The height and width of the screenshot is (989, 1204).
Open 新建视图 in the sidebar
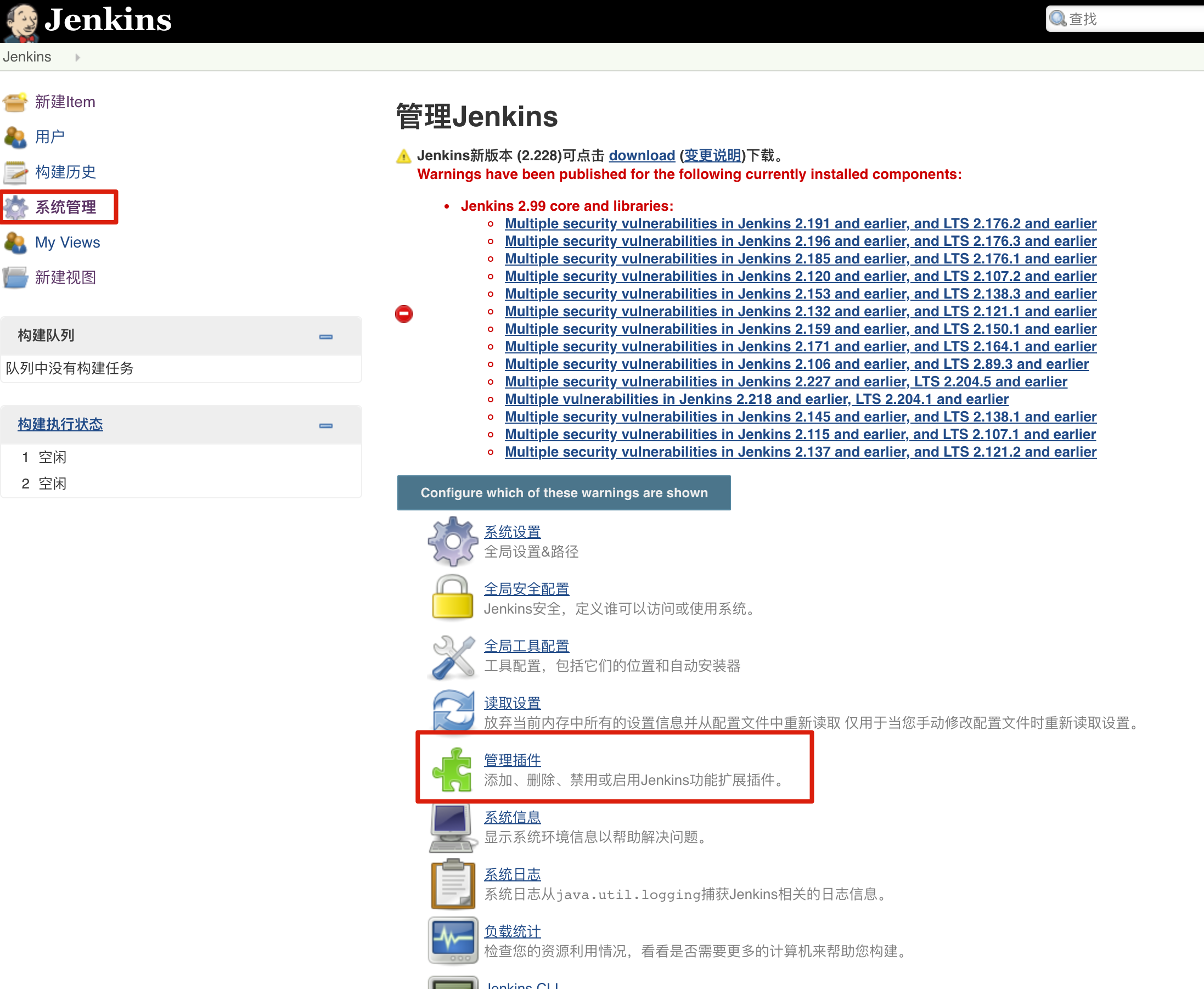65,278
